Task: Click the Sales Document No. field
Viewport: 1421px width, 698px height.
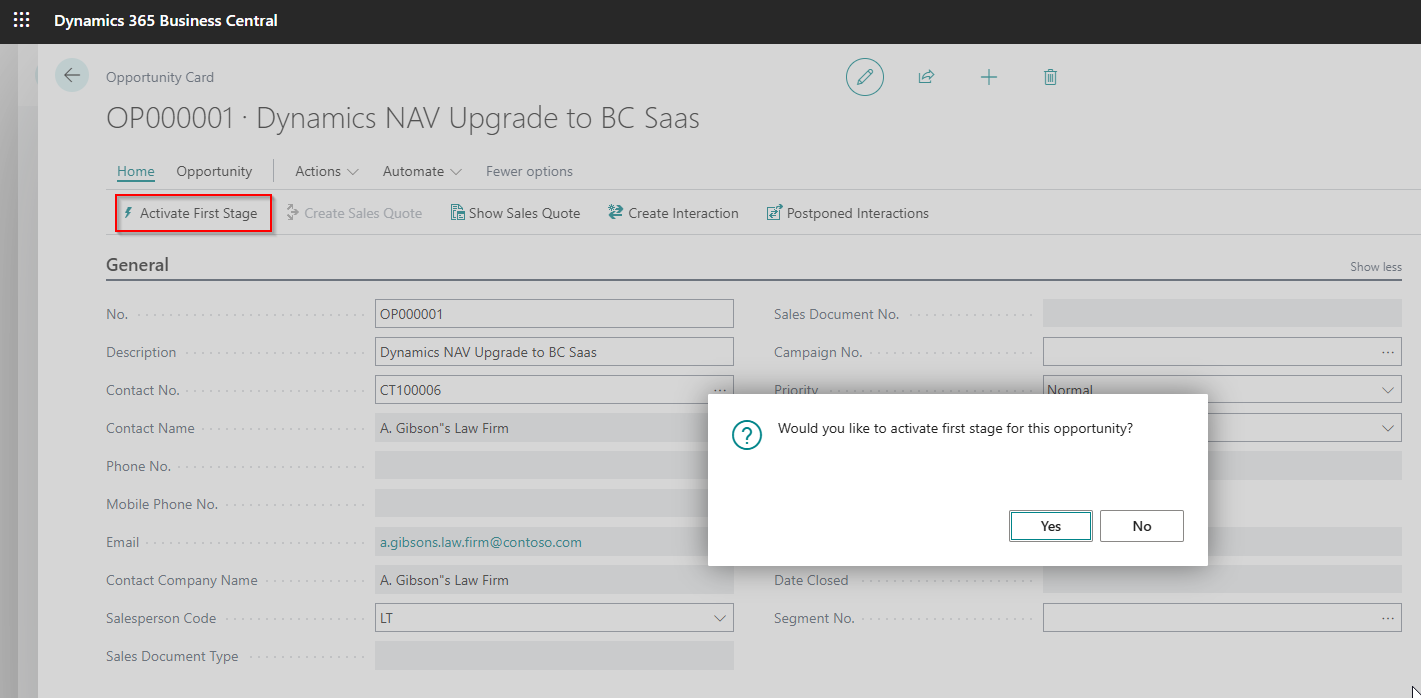Action: click(1222, 314)
